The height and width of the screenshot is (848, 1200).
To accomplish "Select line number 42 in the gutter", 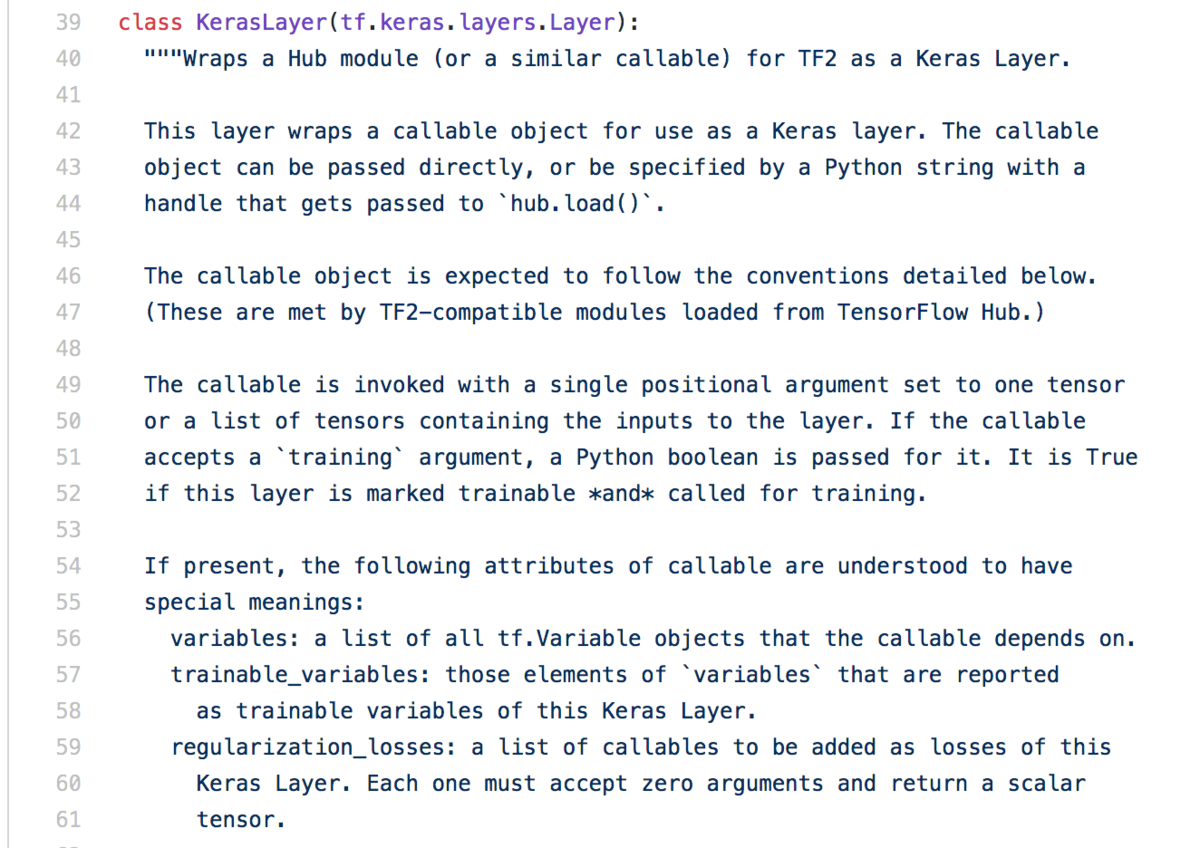I will [68, 132].
